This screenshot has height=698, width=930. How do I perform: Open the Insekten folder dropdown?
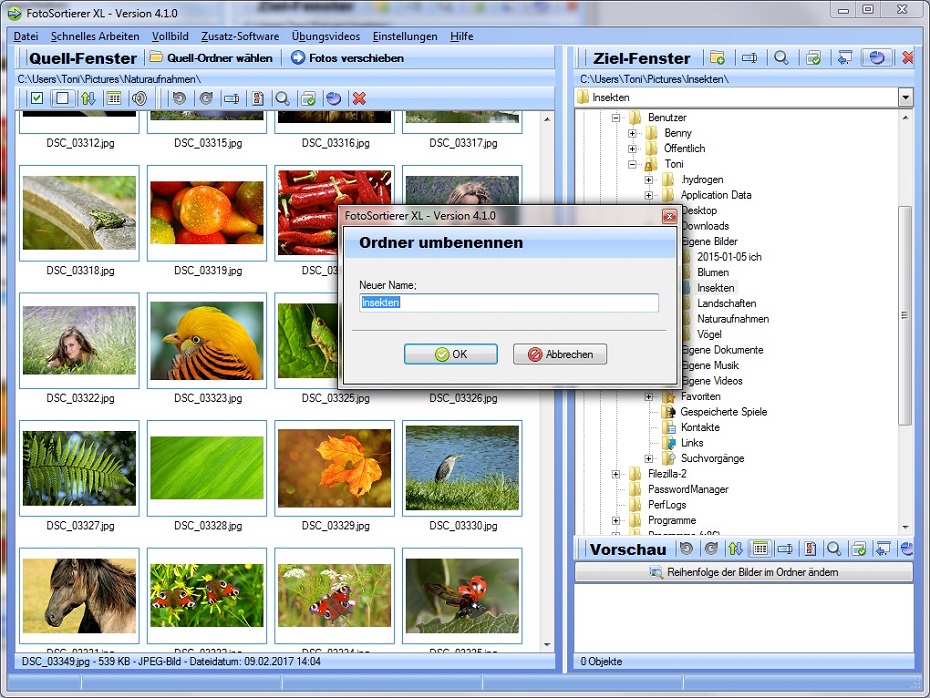pyautogui.click(x=905, y=97)
